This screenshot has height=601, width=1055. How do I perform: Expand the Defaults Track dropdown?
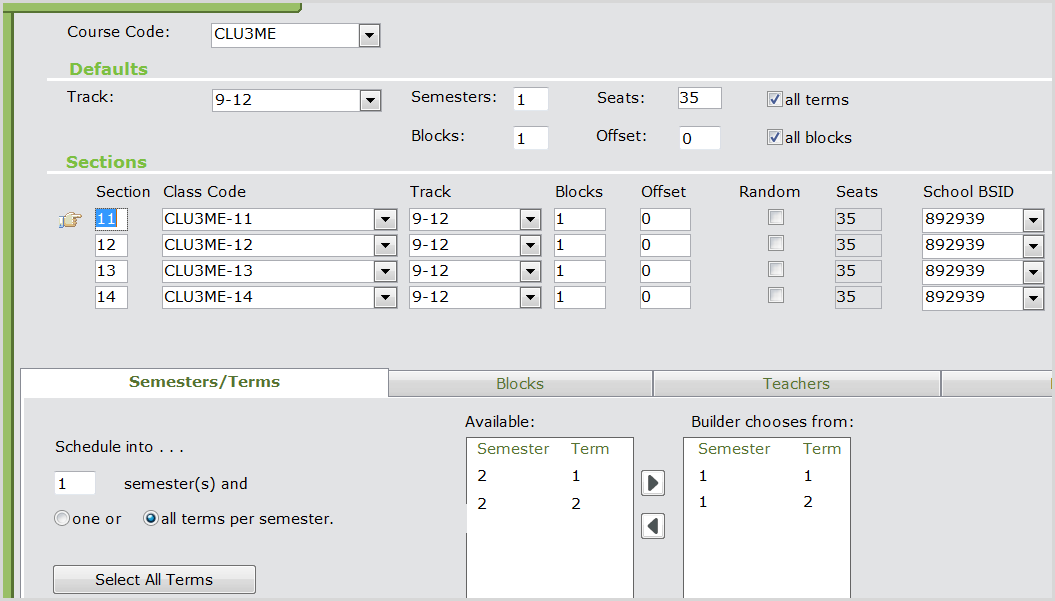(x=370, y=100)
